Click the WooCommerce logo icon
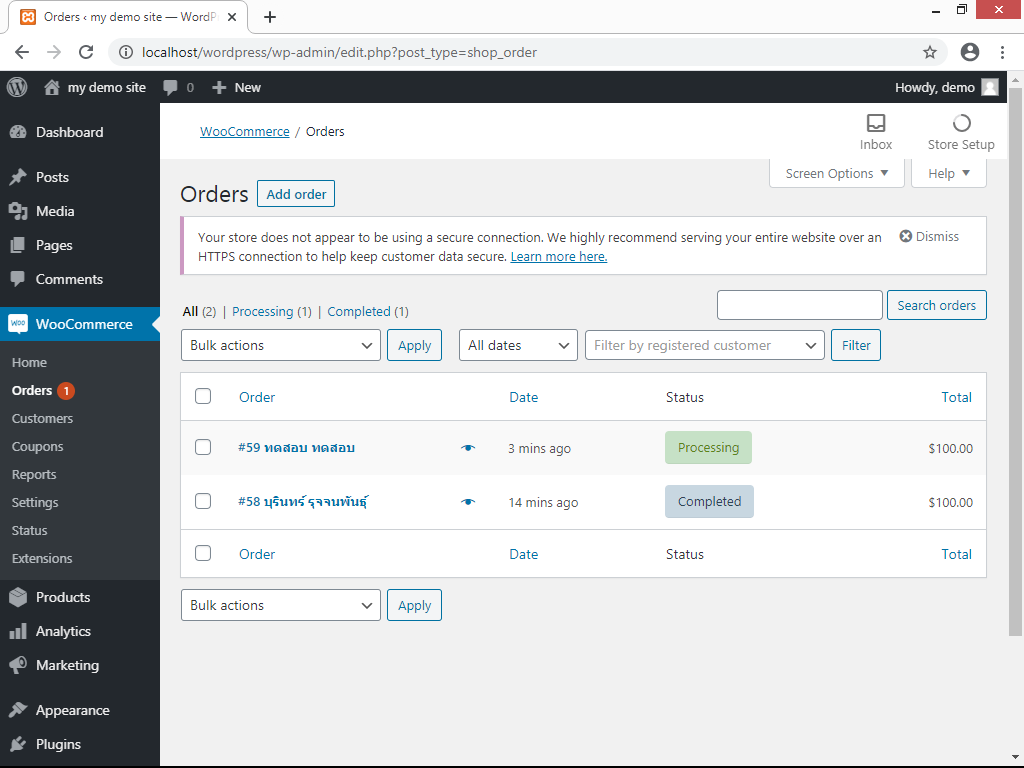The image size is (1024, 768). 18,324
